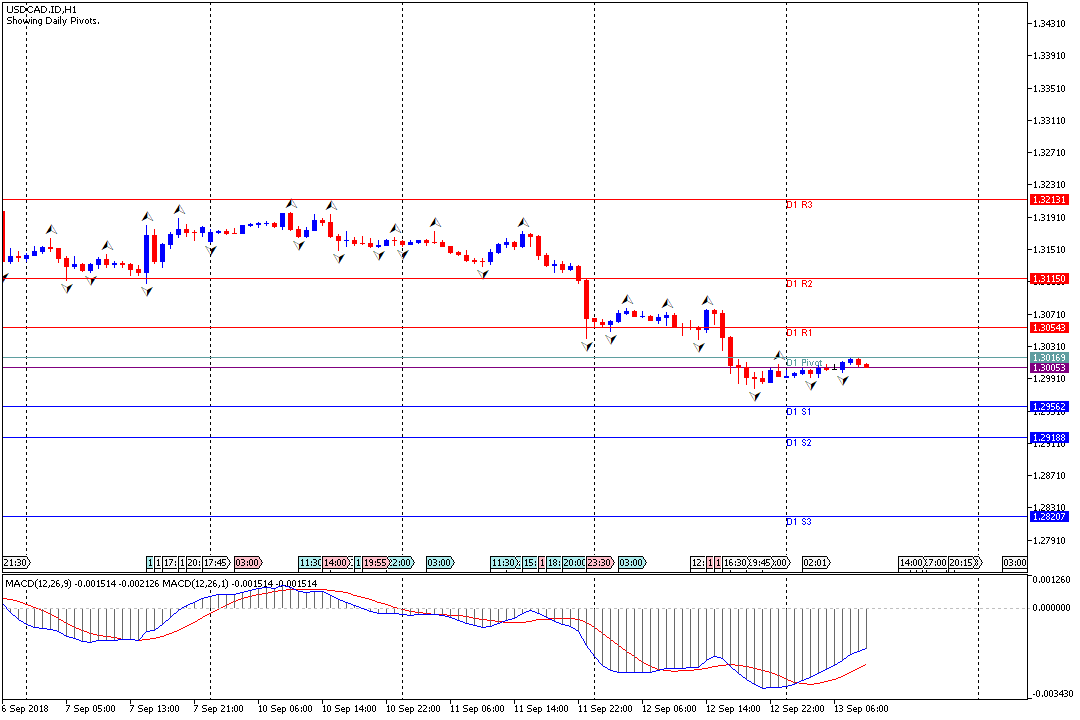Select the blue 1.29562 price tag
The height and width of the screenshot is (720, 1080).
(x=1049, y=407)
